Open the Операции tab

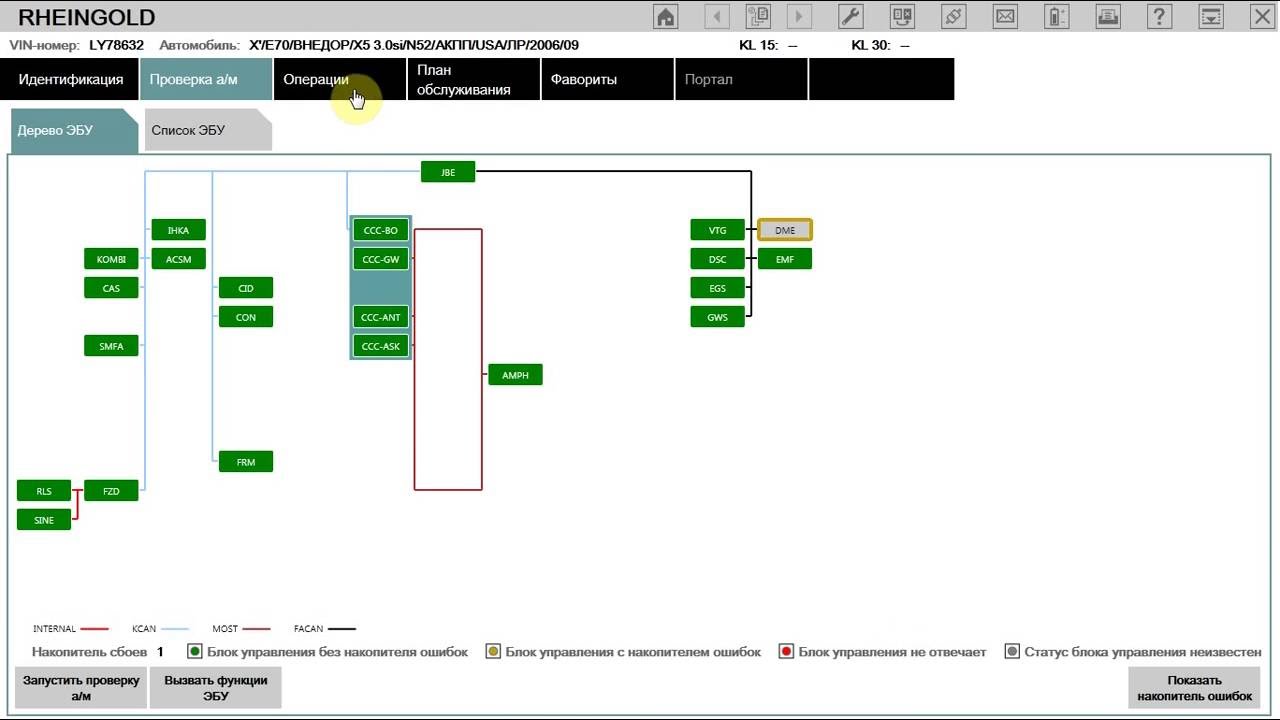[340, 79]
